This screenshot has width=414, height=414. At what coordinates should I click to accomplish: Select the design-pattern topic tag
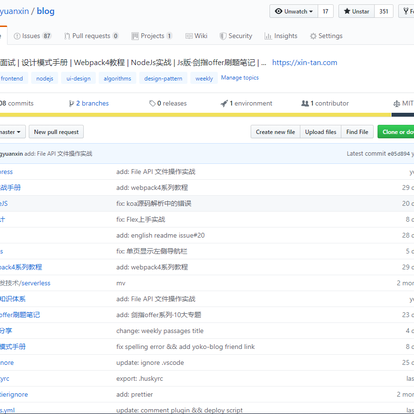pos(163,79)
